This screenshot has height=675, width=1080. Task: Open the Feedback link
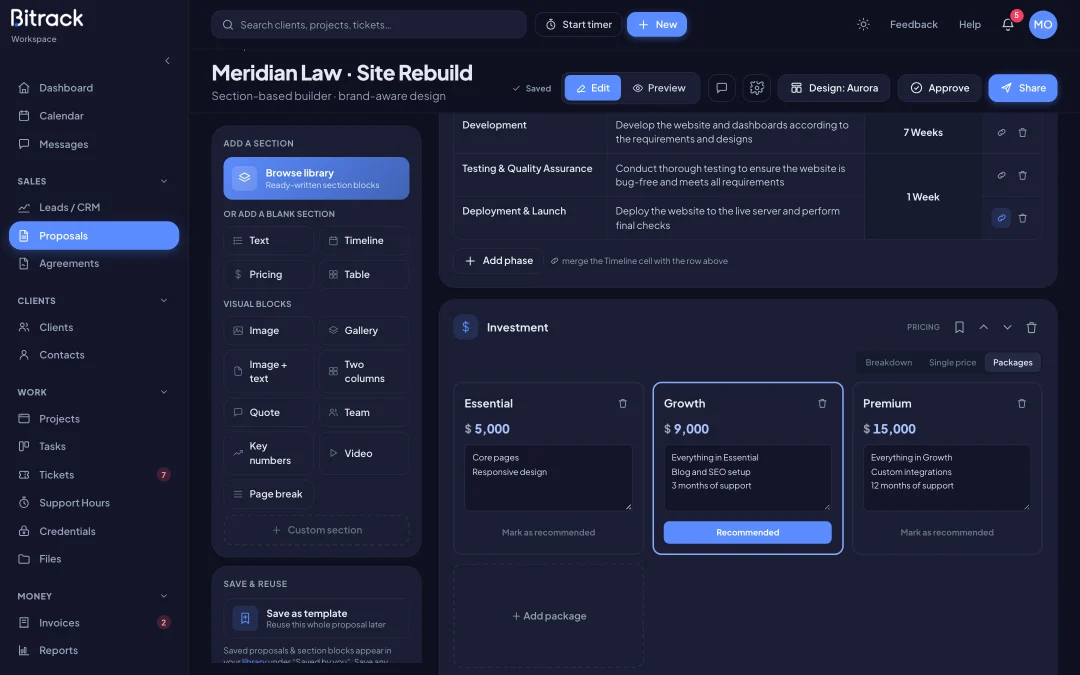point(913,24)
